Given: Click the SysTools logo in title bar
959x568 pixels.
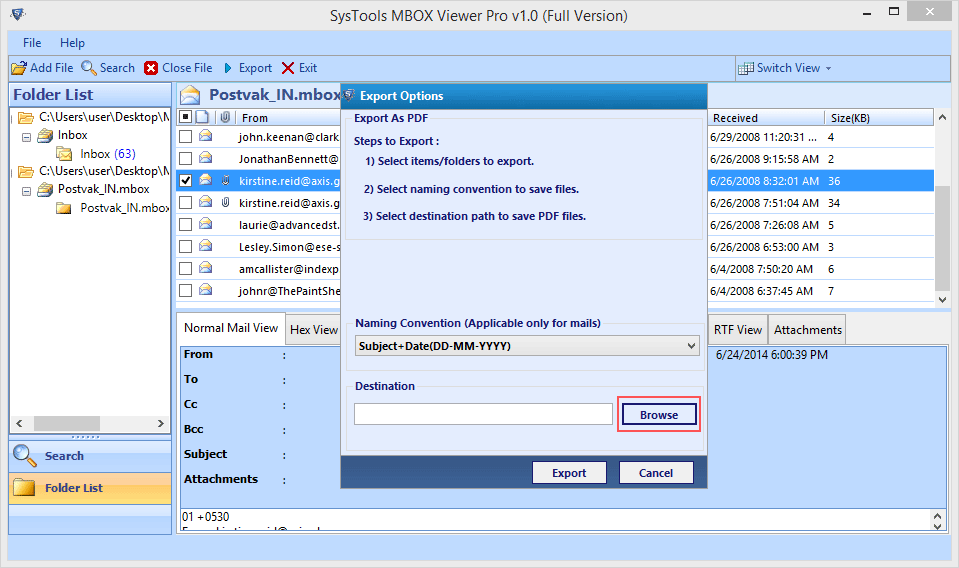Looking at the screenshot, I should click(x=18, y=14).
